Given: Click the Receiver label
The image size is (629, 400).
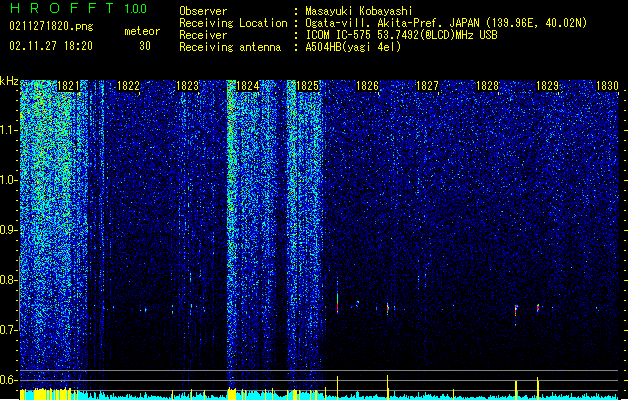Looking at the screenshot, I should [203, 35].
